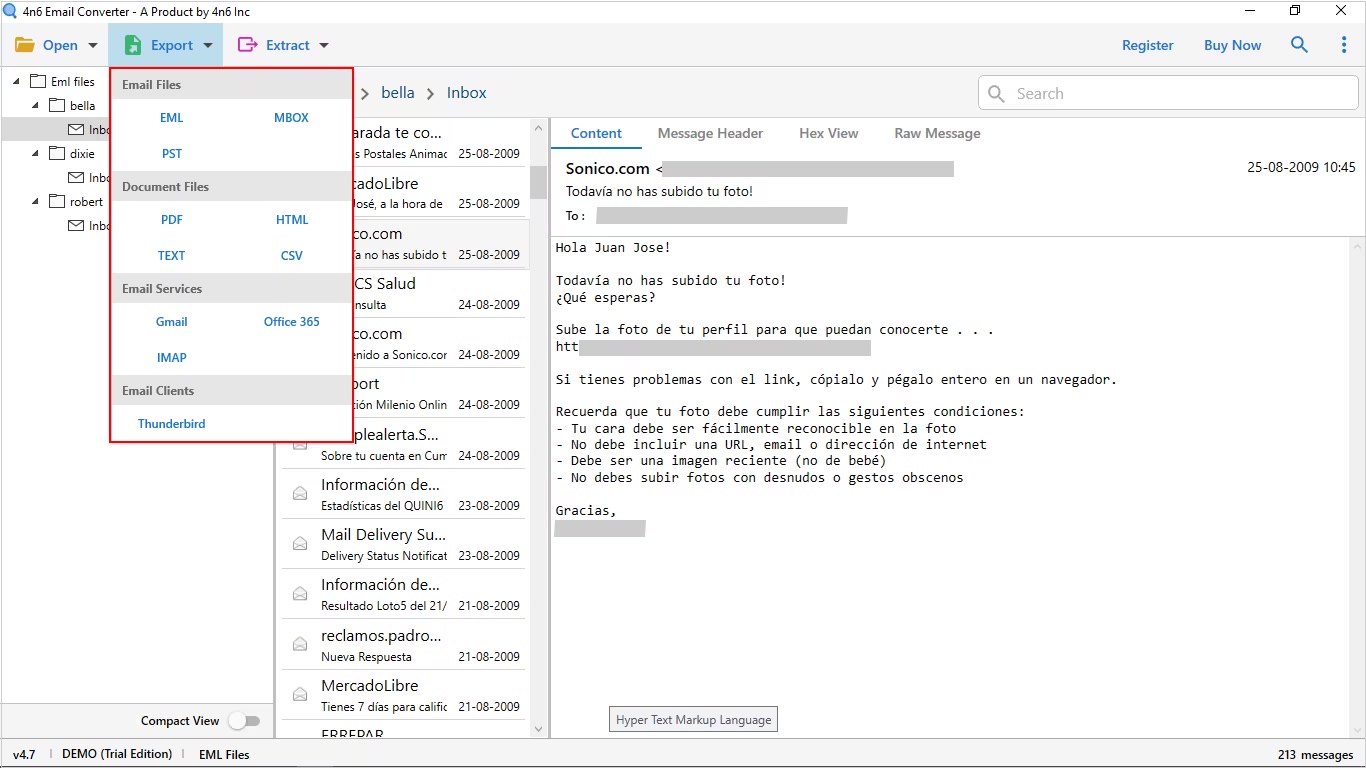Open the Extract dropdown arrow
Viewport: 1366px width, 768px height.
pos(323,45)
